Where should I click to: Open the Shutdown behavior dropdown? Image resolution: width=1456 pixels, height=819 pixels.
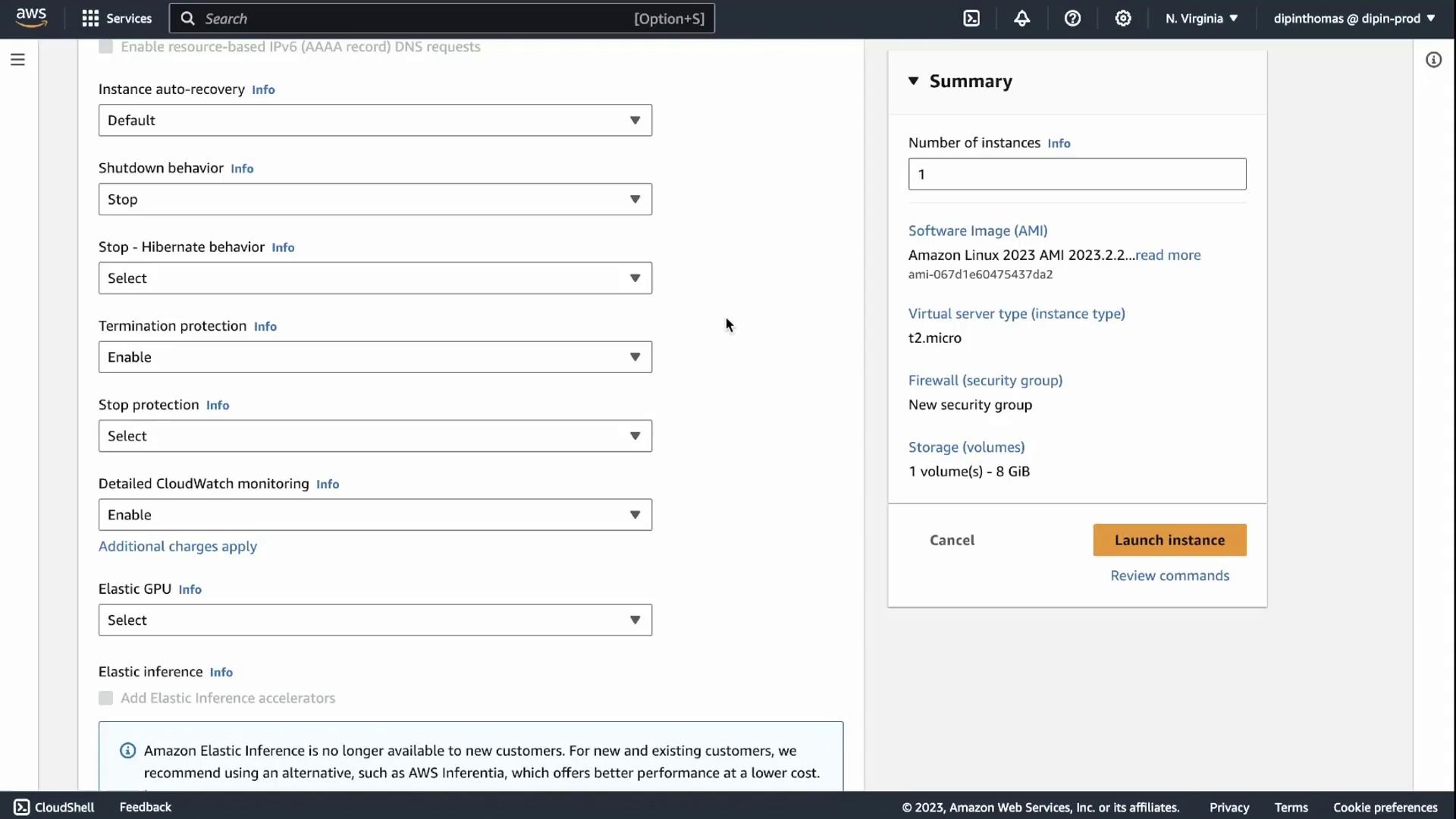point(375,199)
